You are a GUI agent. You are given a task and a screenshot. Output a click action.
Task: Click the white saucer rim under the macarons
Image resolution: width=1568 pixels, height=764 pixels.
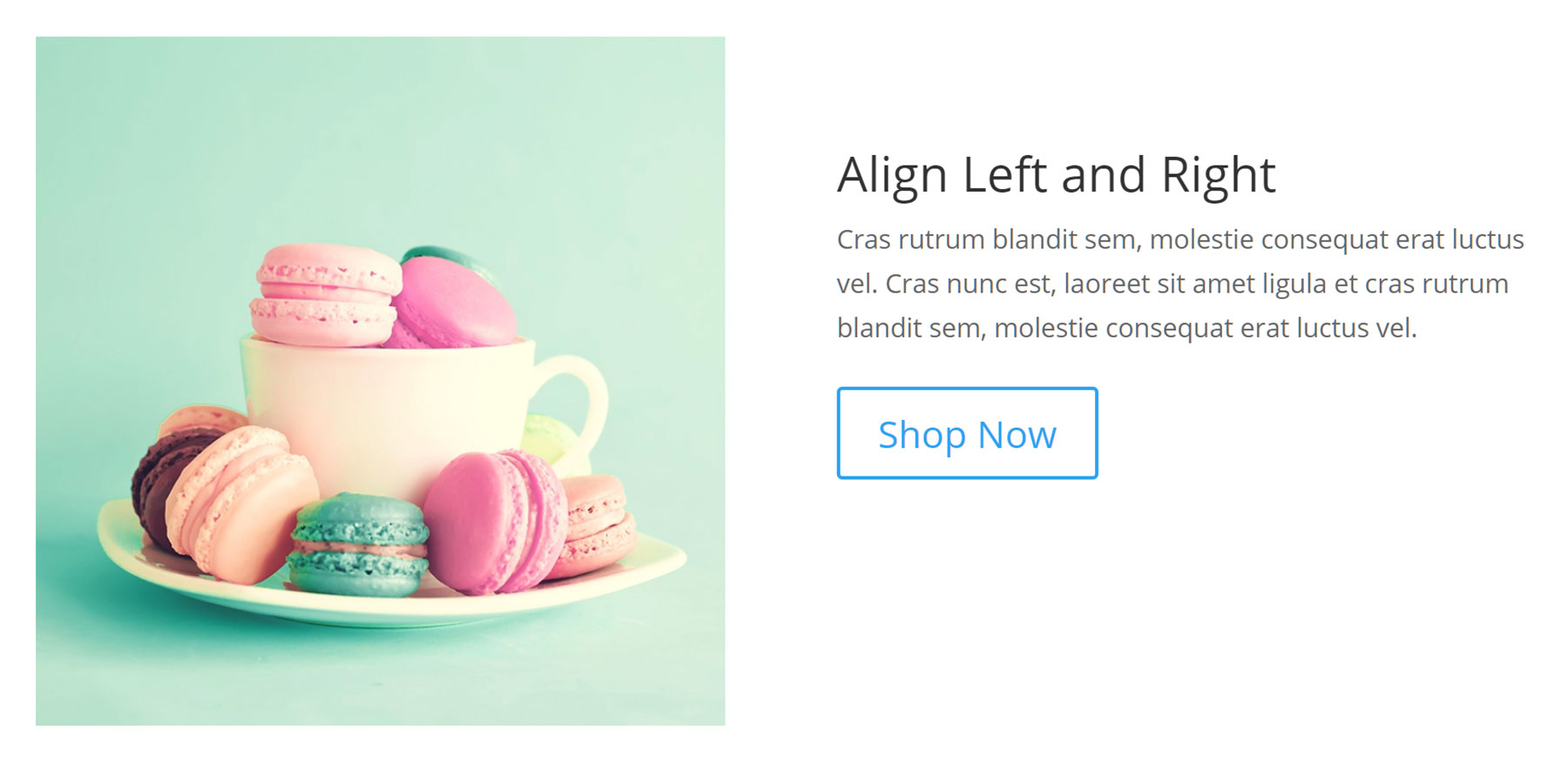click(392, 608)
